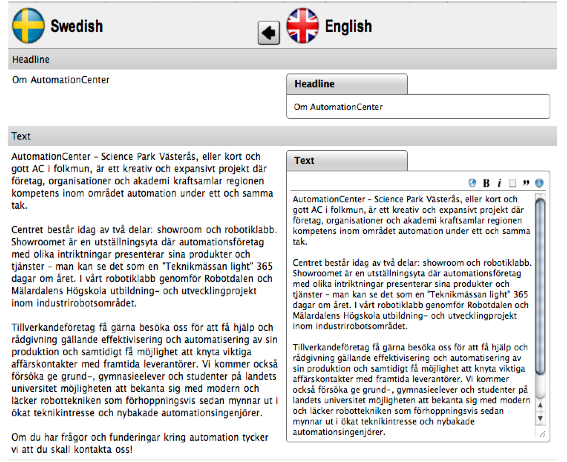Image resolution: width=567 pixels, height=462 pixels.
Task: Click the text editor scrollbar thumb
Action: pos(540,286)
